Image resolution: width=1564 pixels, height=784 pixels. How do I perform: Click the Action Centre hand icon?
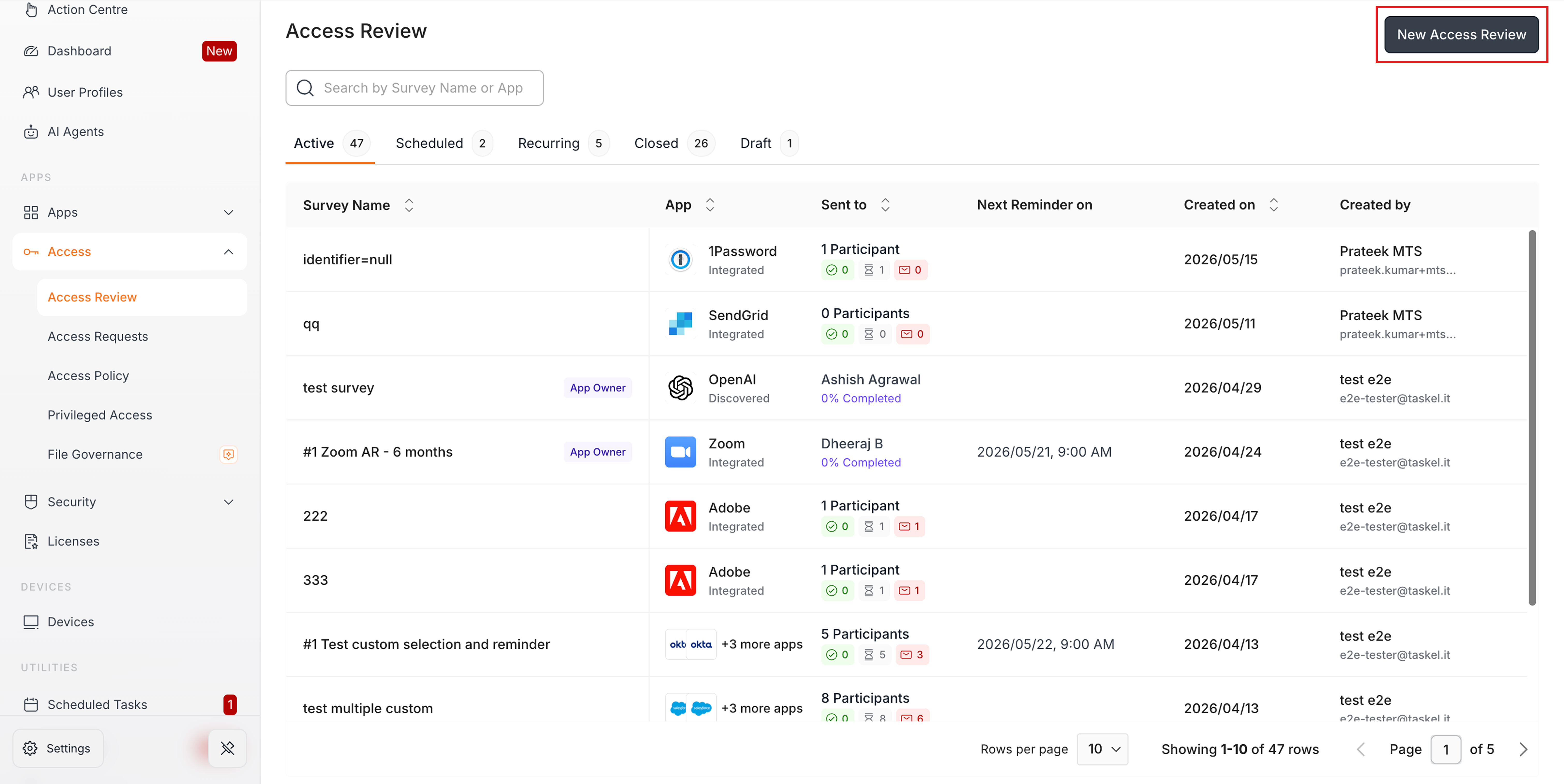tap(31, 10)
